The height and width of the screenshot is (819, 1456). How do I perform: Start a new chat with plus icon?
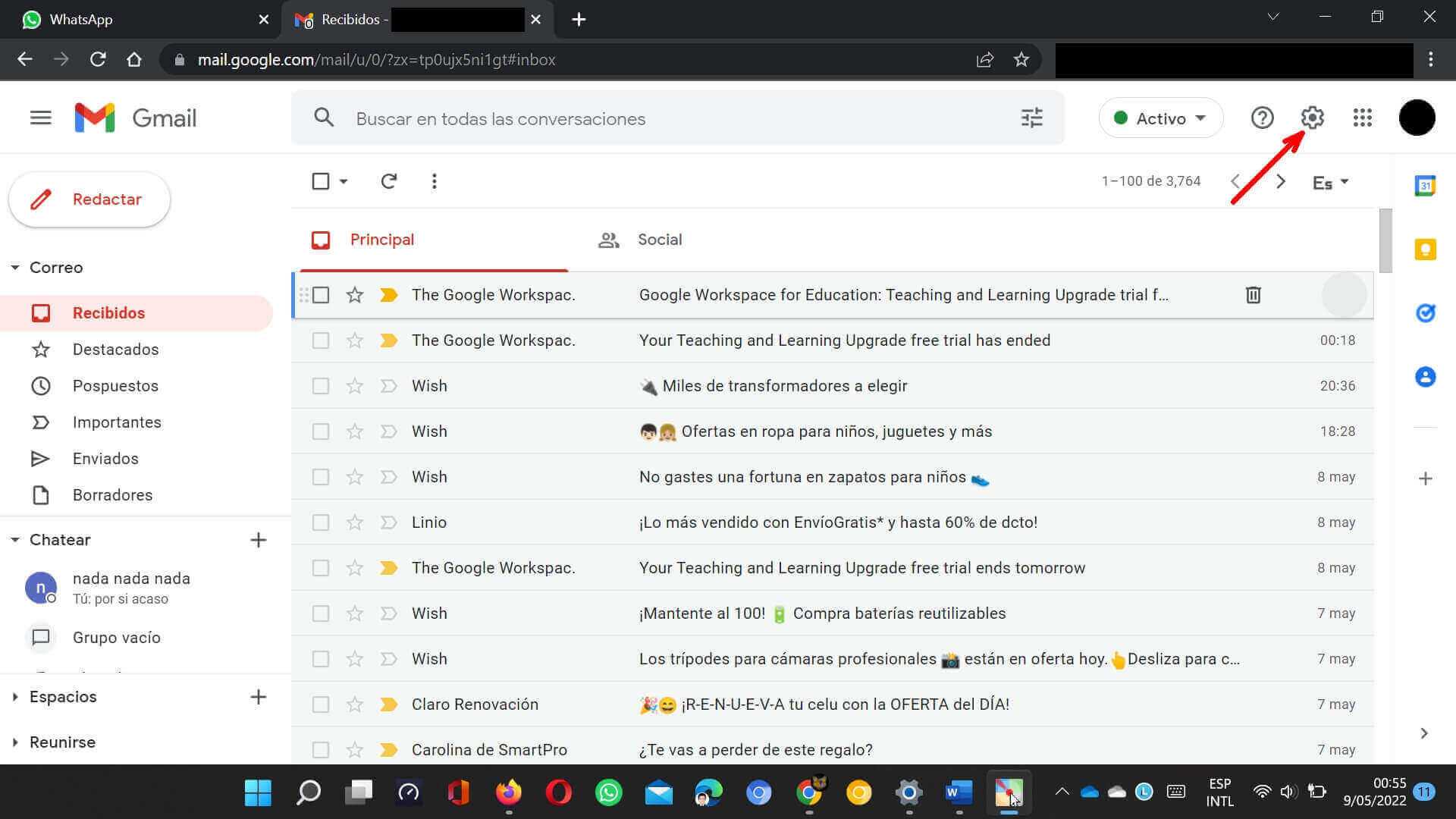(258, 540)
